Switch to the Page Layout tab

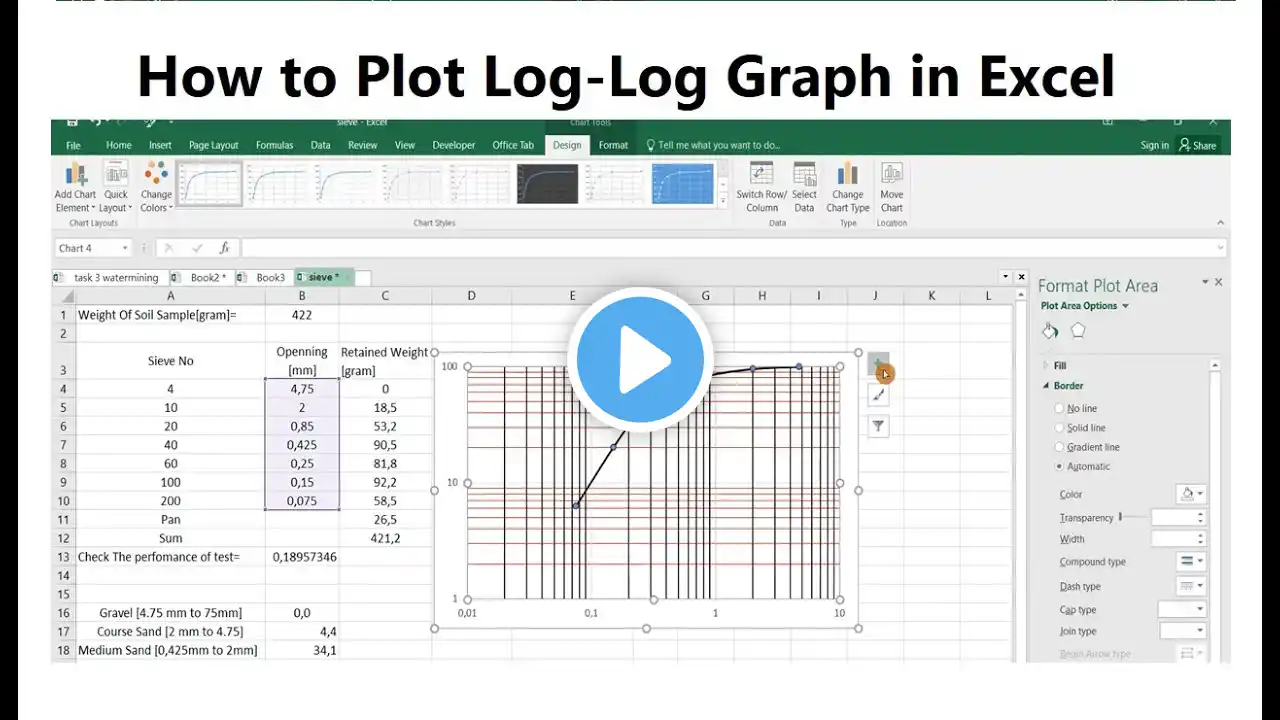tap(214, 145)
